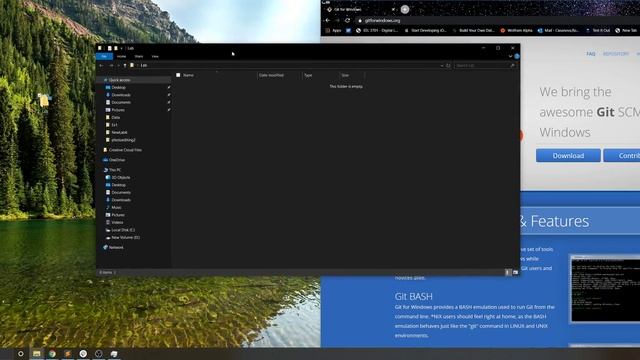640x360 pixels.
Task: Go up one folder level in Explorer
Action: coord(125,65)
